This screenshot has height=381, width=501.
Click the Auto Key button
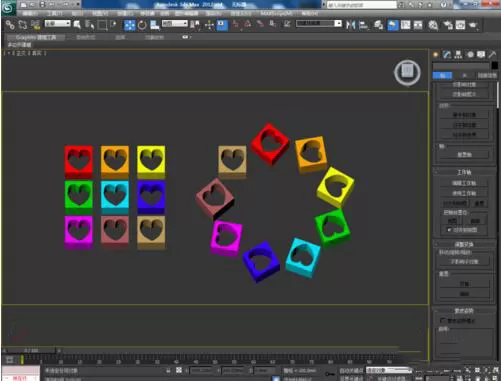click(x=352, y=370)
